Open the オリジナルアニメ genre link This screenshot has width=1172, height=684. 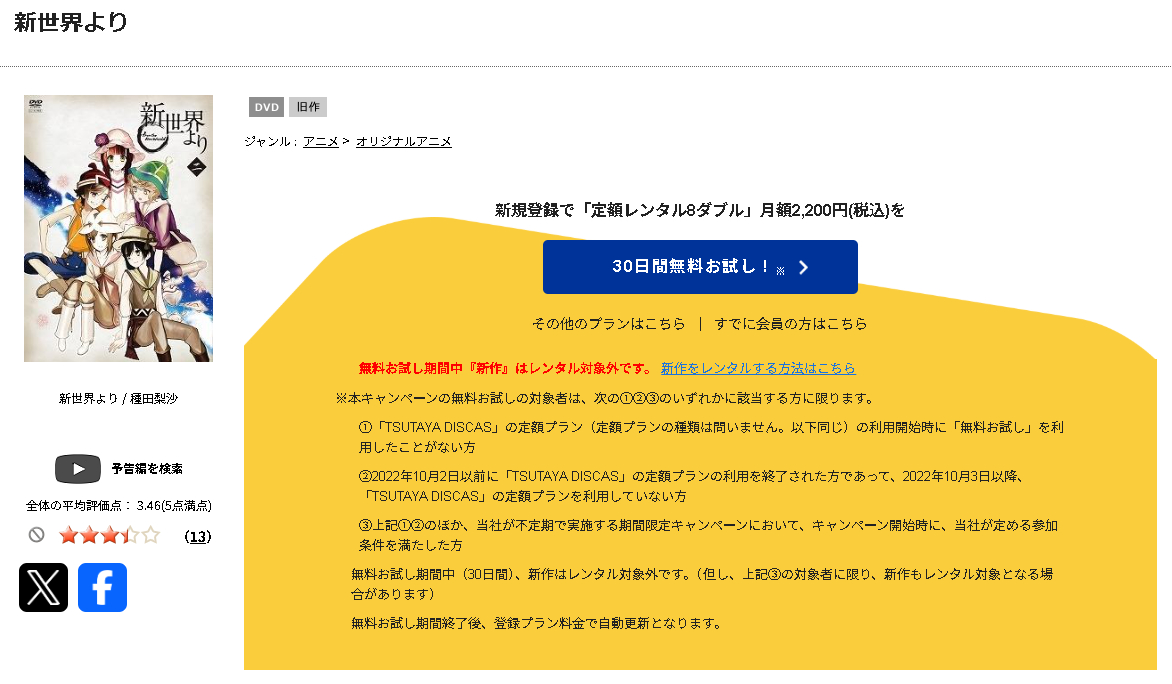coord(404,141)
